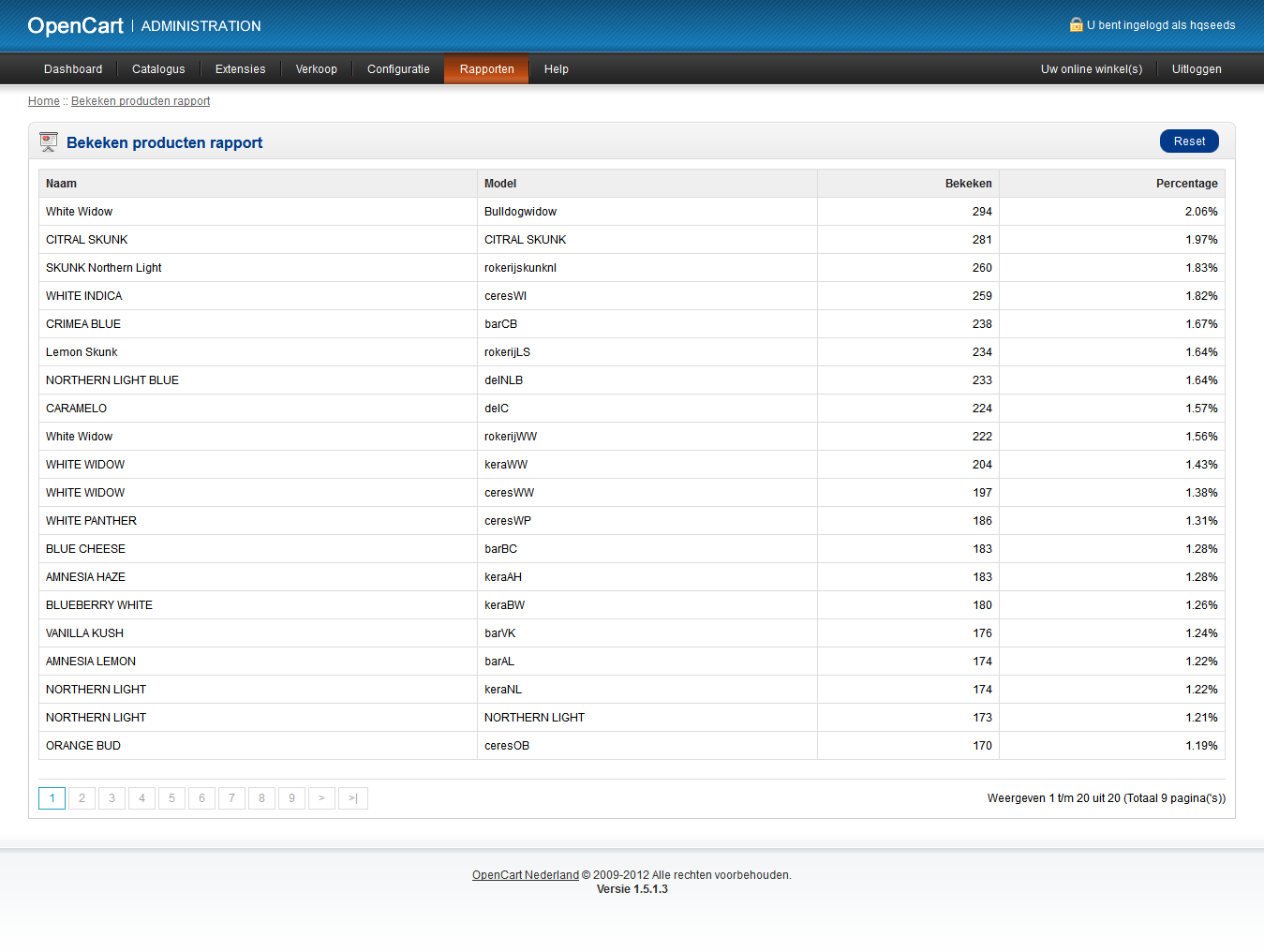Image resolution: width=1264 pixels, height=952 pixels.
Task: Expand the Extensies menu
Action: pyautogui.click(x=240, y=69)
